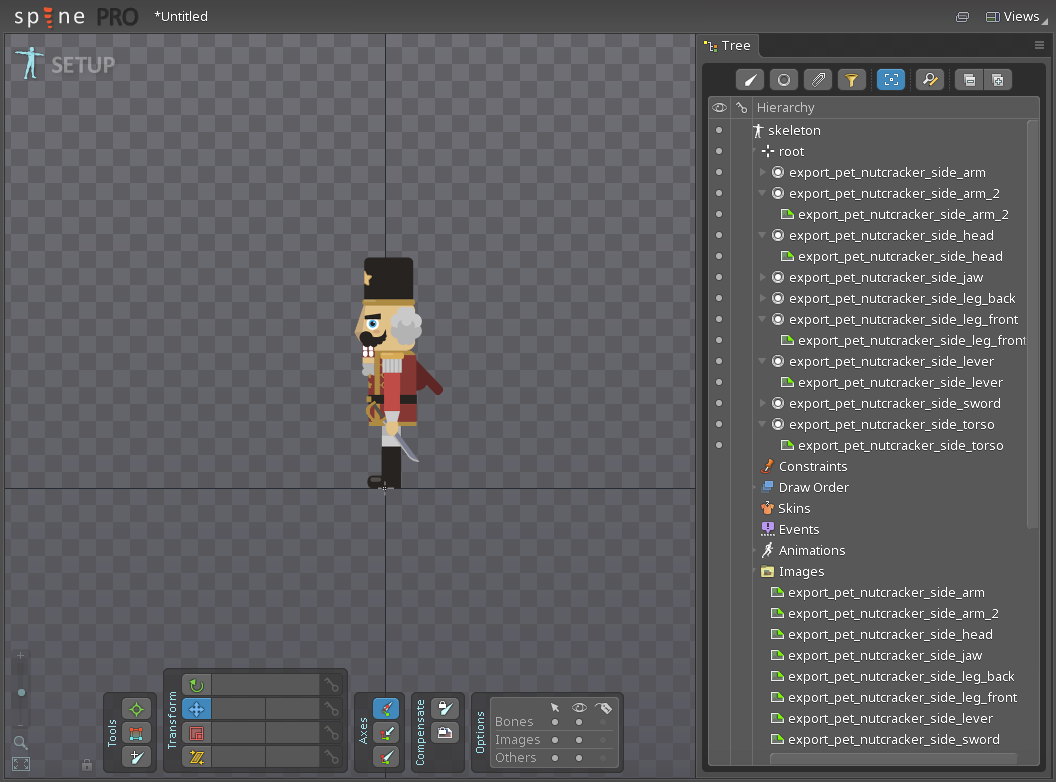The width and height of the screenshot is (1056, 782).
Task: Click the yellow funnel filter icon
Action: coord(850,80)
